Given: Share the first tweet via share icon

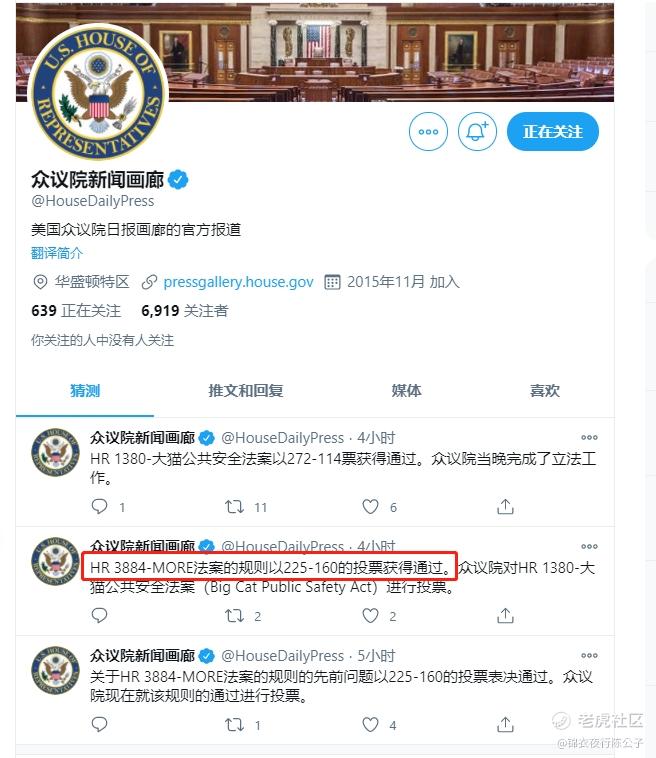Looking at the screenshot, I should pos(505,506).
